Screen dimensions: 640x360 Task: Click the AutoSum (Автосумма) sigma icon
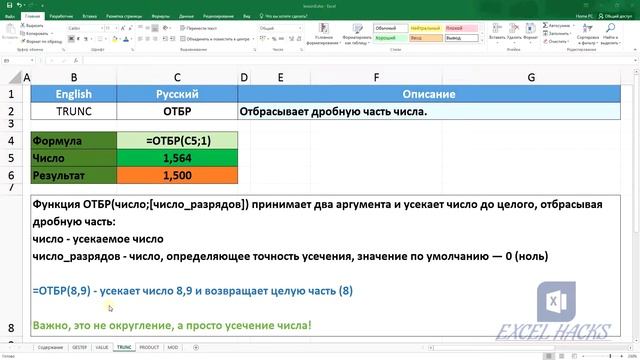(x=545, y=25)
